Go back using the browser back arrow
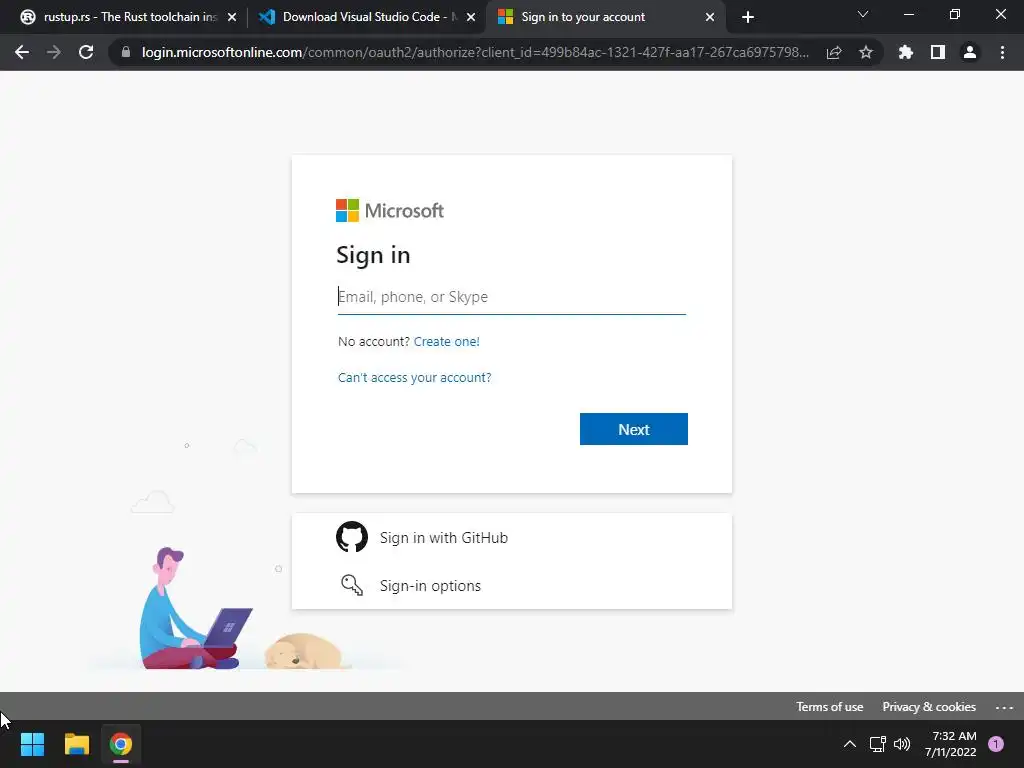Viewport: 1024px width, 768px height. coord(22,52)
